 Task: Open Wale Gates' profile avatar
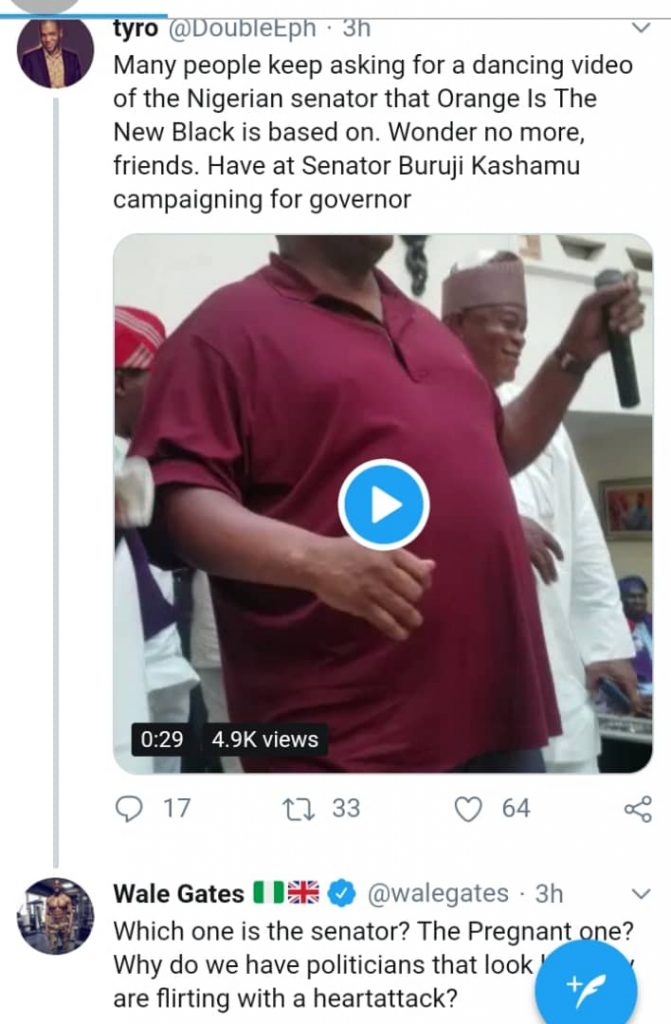pyautogui.click(x=56, y=915)
